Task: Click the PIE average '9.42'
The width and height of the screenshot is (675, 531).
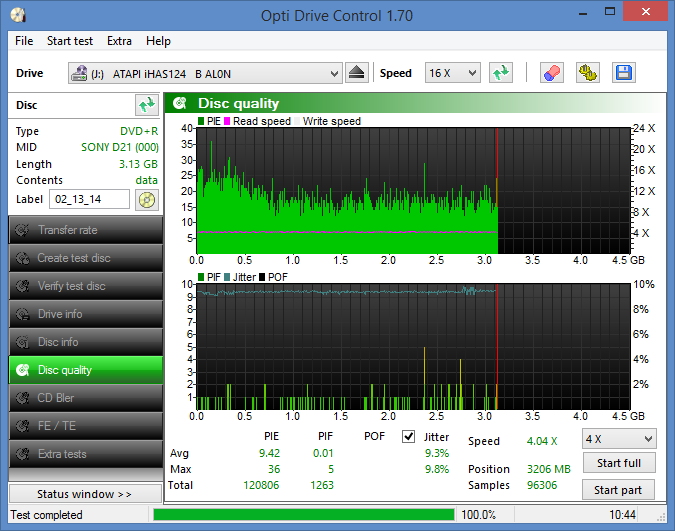Action: (x=269, y=453)
